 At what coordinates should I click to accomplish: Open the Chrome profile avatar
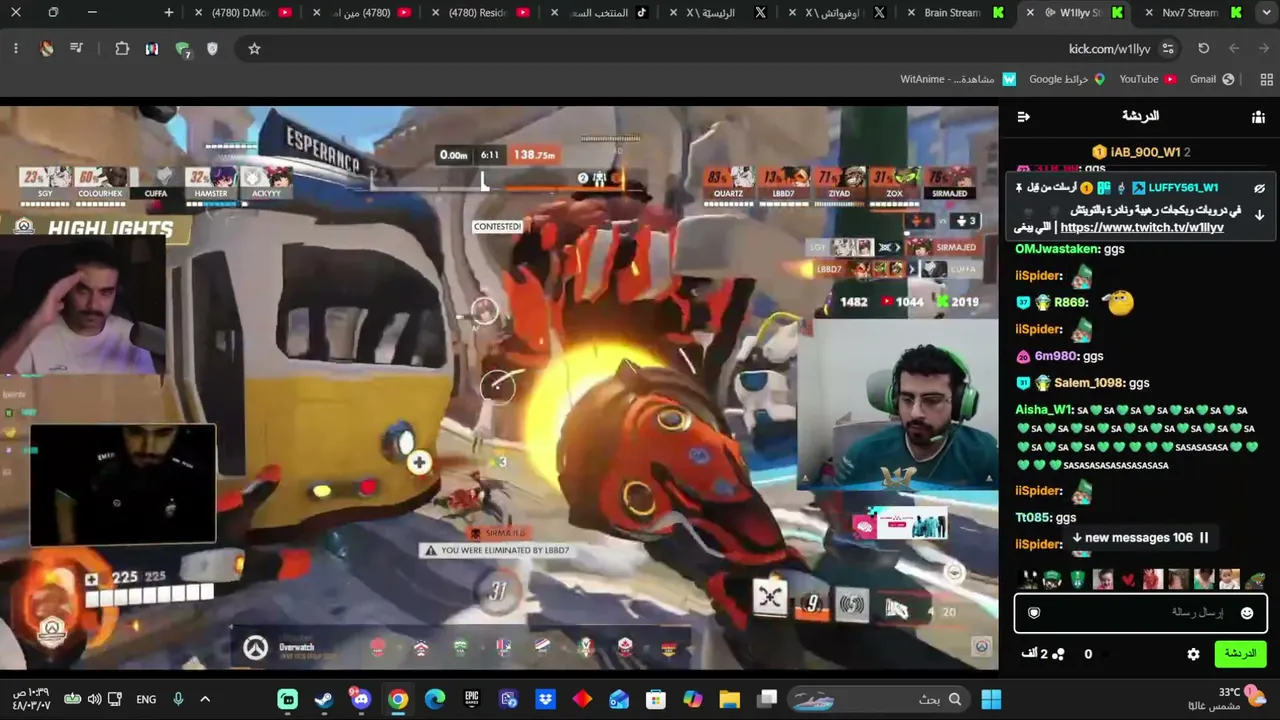tap(46, 48)
